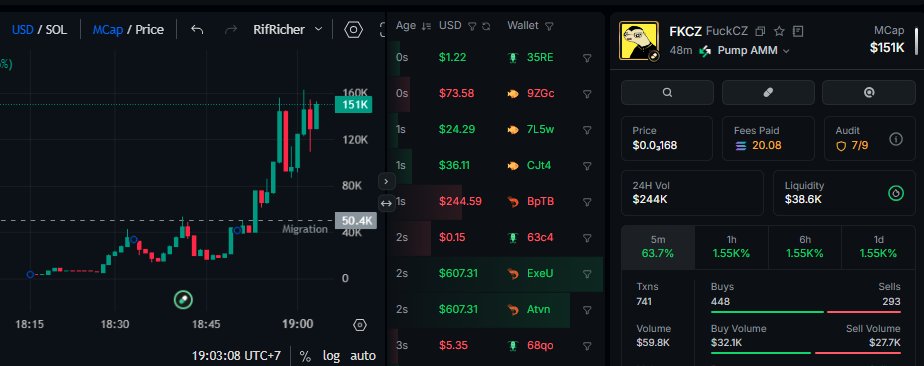Click the 50.4K Migration level label

pos(356,221)
